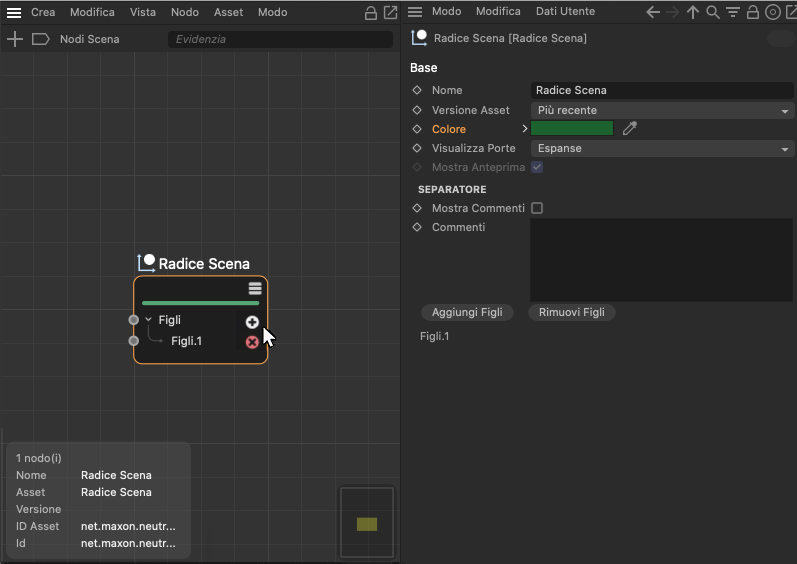Click the node editor minimap navigator
The image size is (797, 564).
click(367, 523)
